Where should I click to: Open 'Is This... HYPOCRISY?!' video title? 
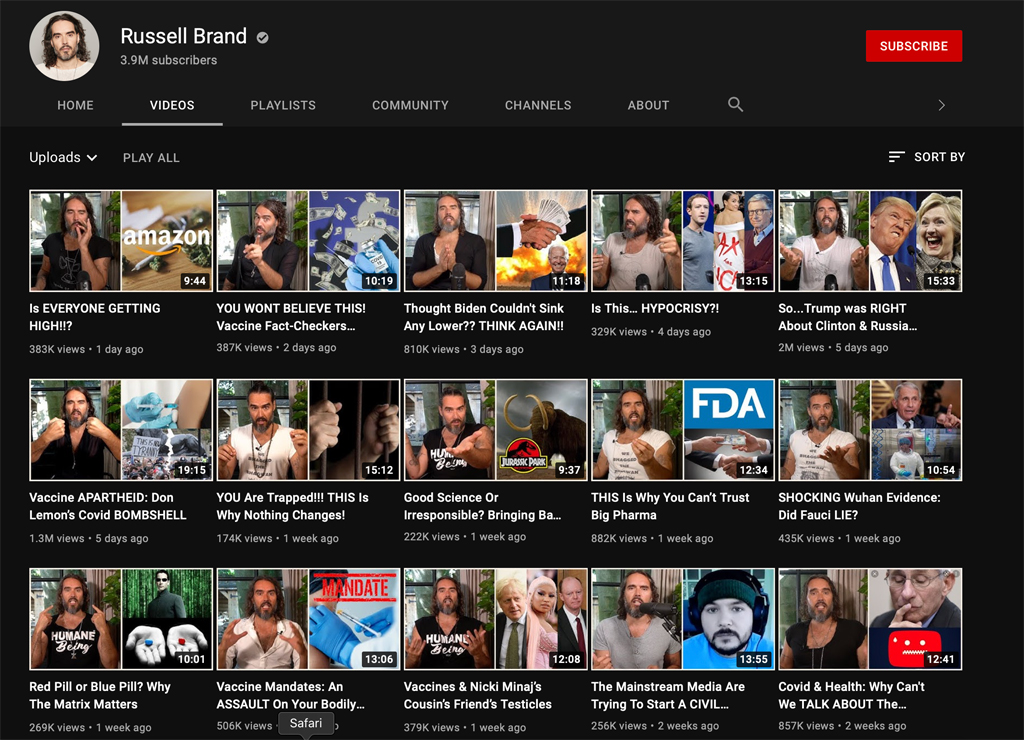pos(654,308)
